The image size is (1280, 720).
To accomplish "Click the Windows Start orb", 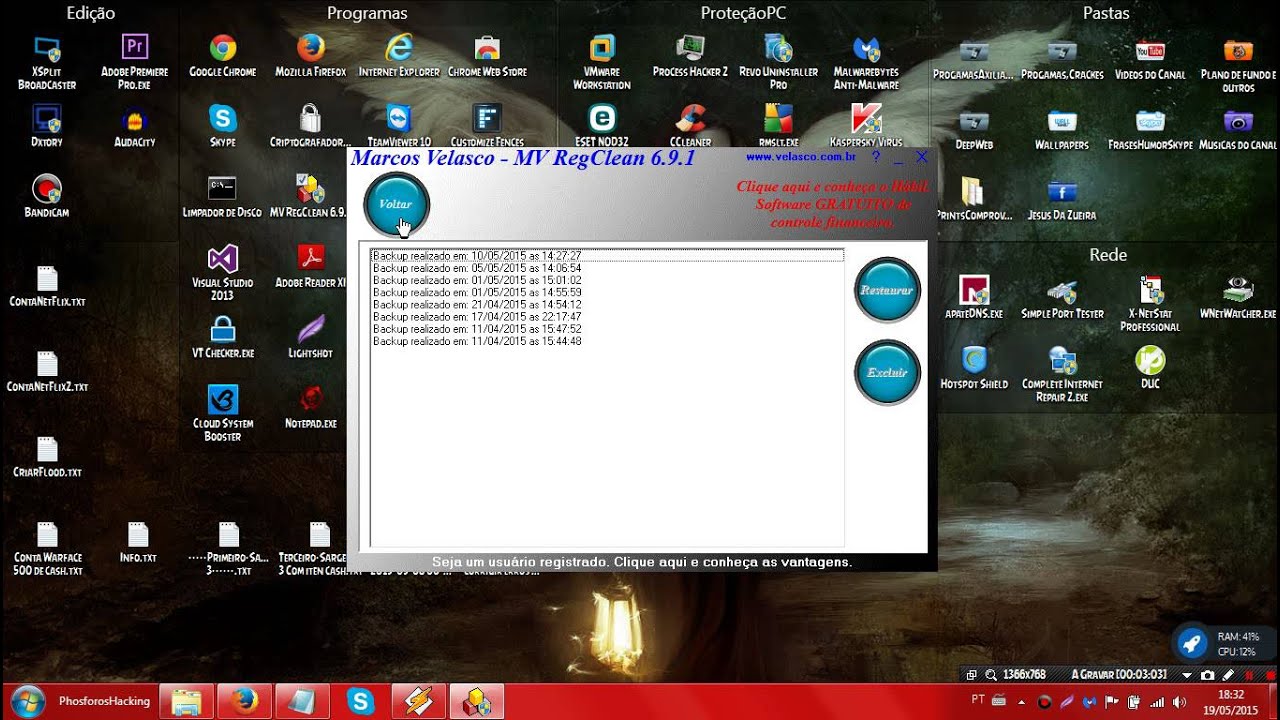I will [x=27, y=701].
